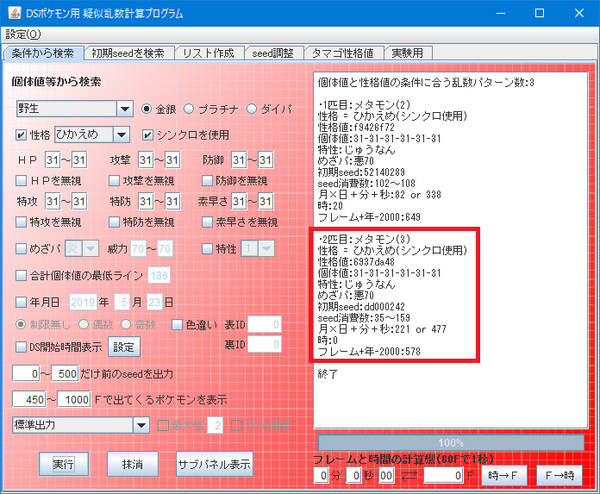Click the F→時 convert button

pyautogui.click(x=559, y=476)
